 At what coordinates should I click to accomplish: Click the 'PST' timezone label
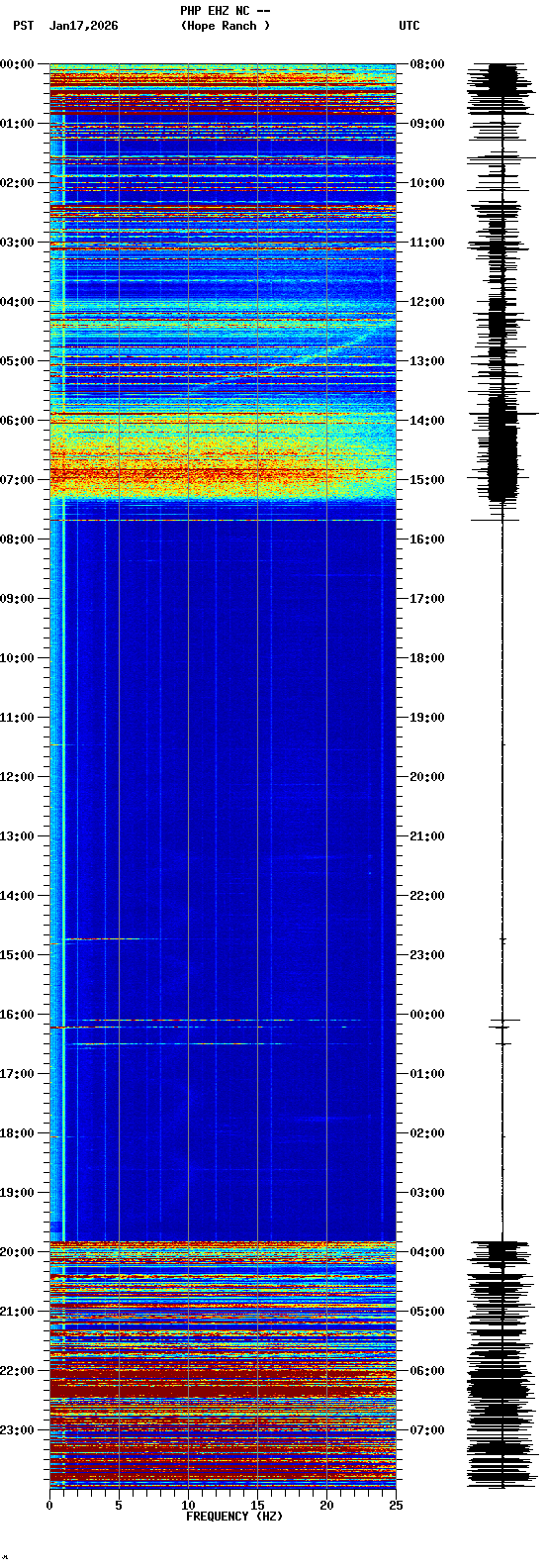click(x=23, y=26)
